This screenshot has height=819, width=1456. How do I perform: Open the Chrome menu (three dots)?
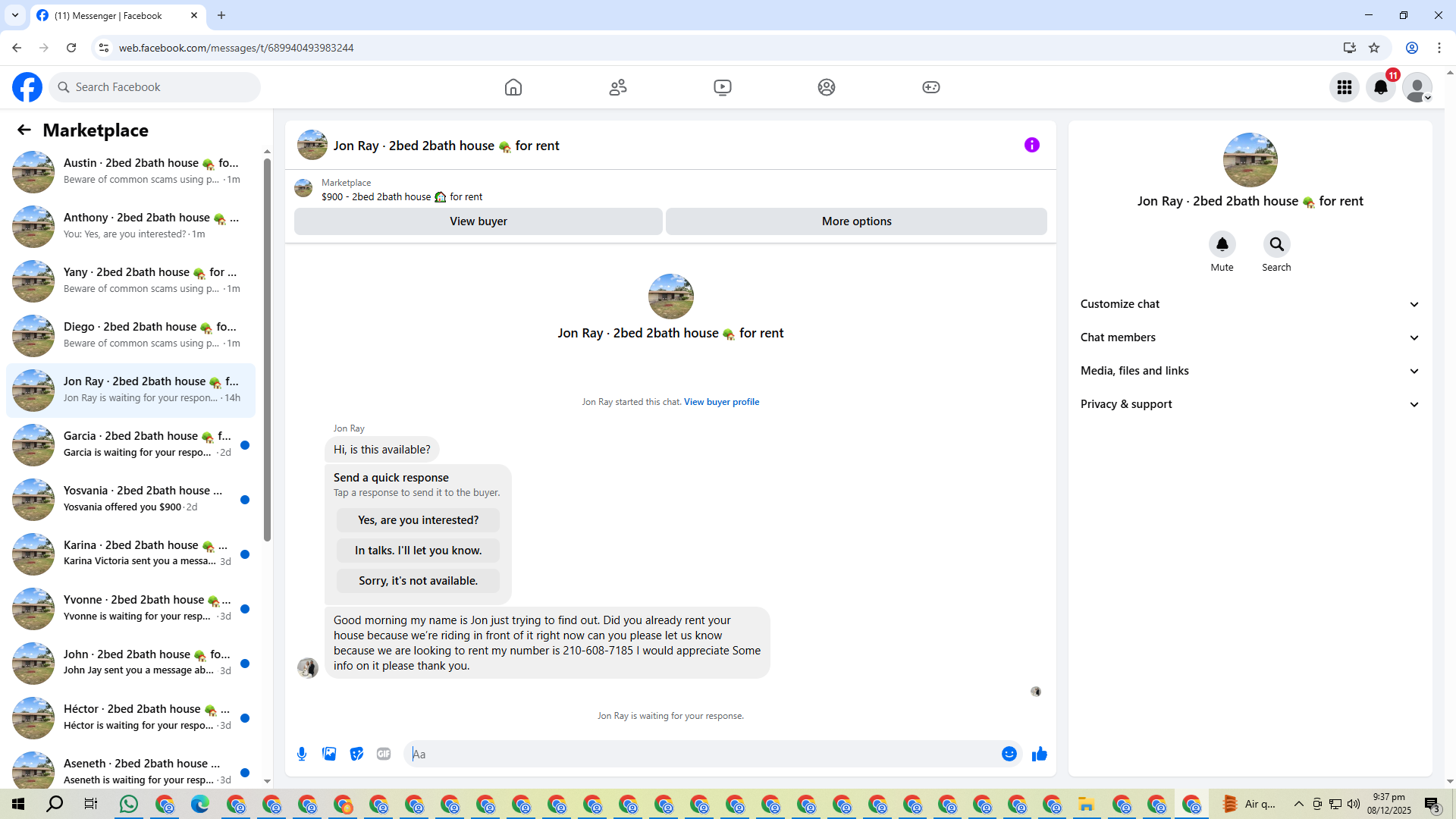[x=1439, y=48]
